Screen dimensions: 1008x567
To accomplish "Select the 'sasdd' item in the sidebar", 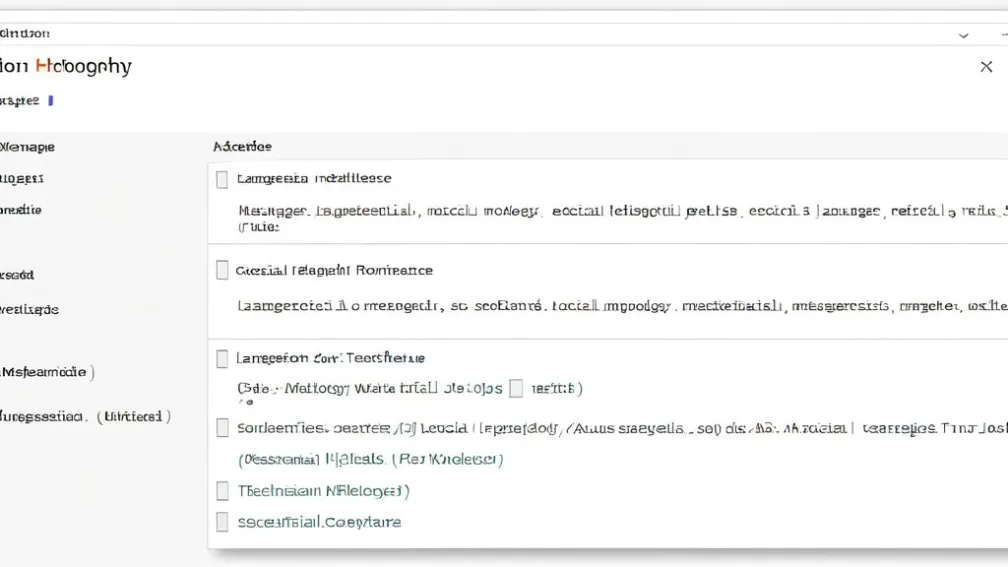I will (x=18, y=274).
